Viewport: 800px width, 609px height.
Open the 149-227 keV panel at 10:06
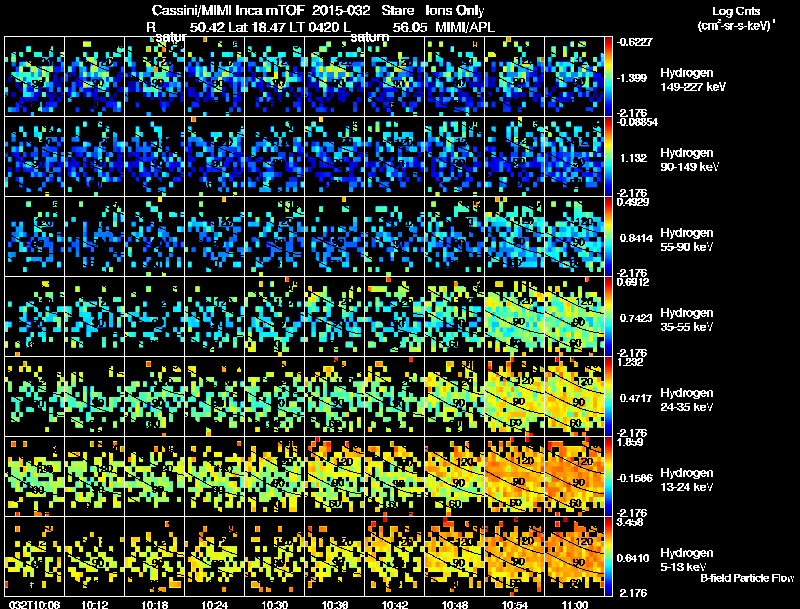coord(34,77)
